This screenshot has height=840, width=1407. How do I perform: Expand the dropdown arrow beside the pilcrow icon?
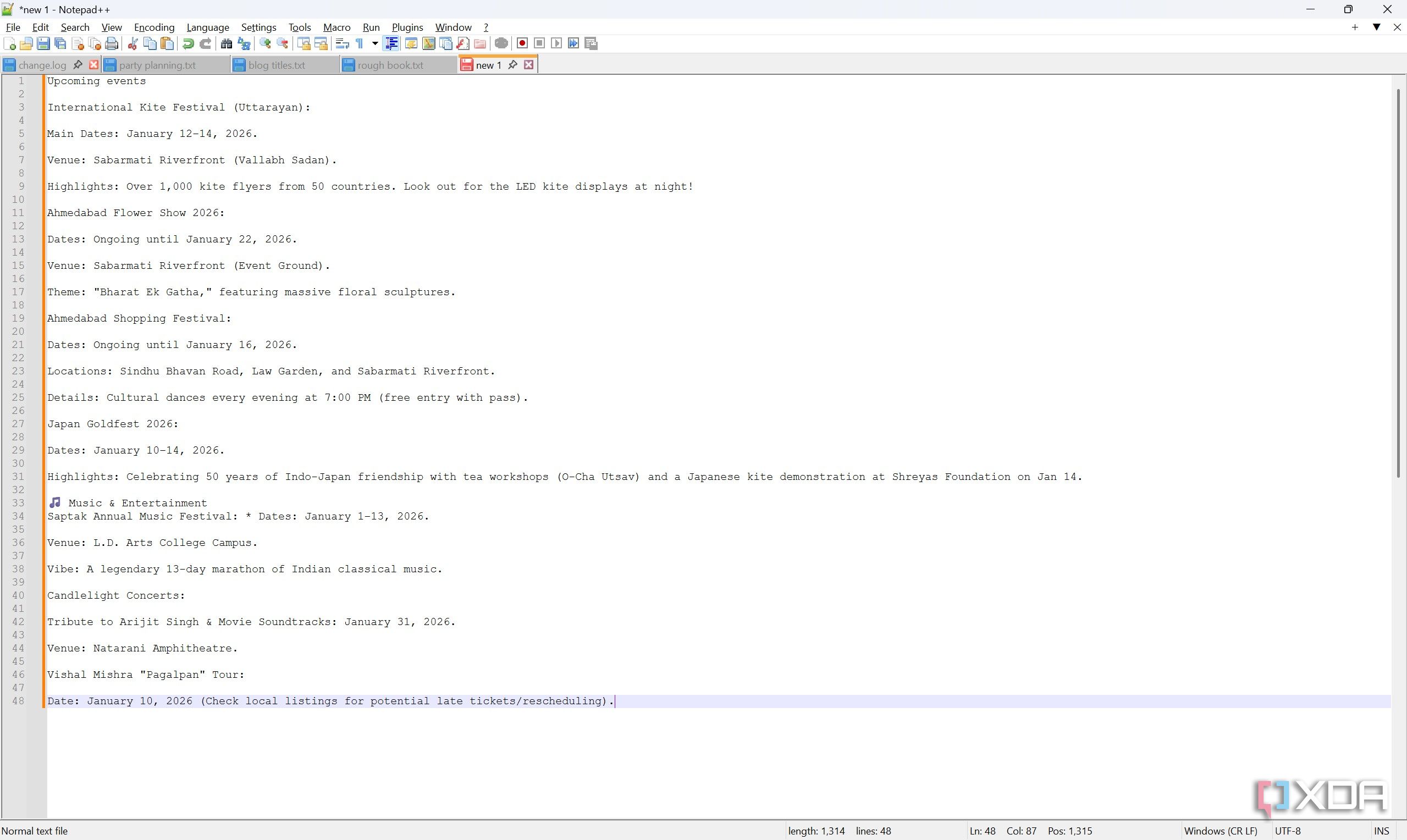(x=374, y=43)
